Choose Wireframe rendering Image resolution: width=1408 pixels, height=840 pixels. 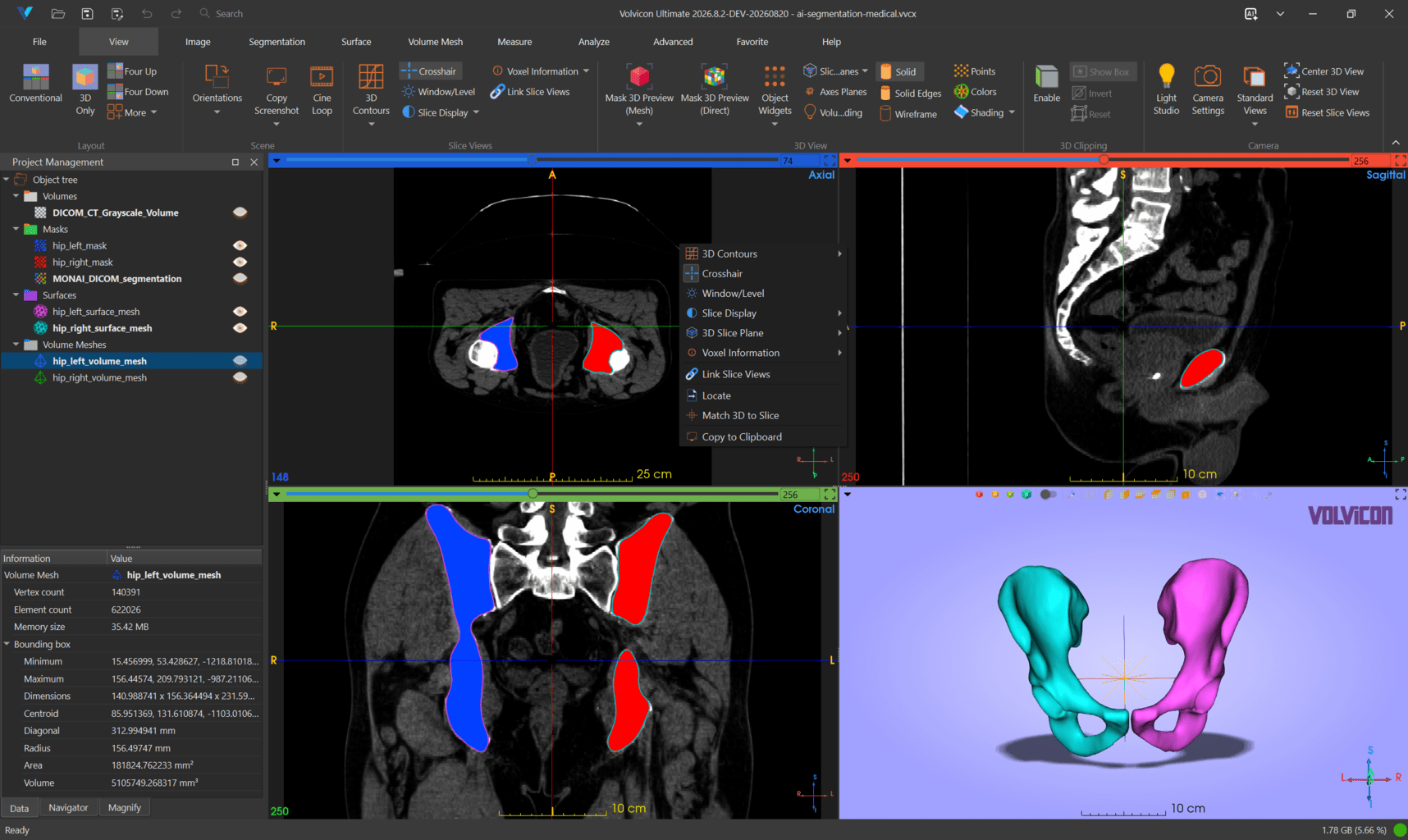click(x=908, y=114)
